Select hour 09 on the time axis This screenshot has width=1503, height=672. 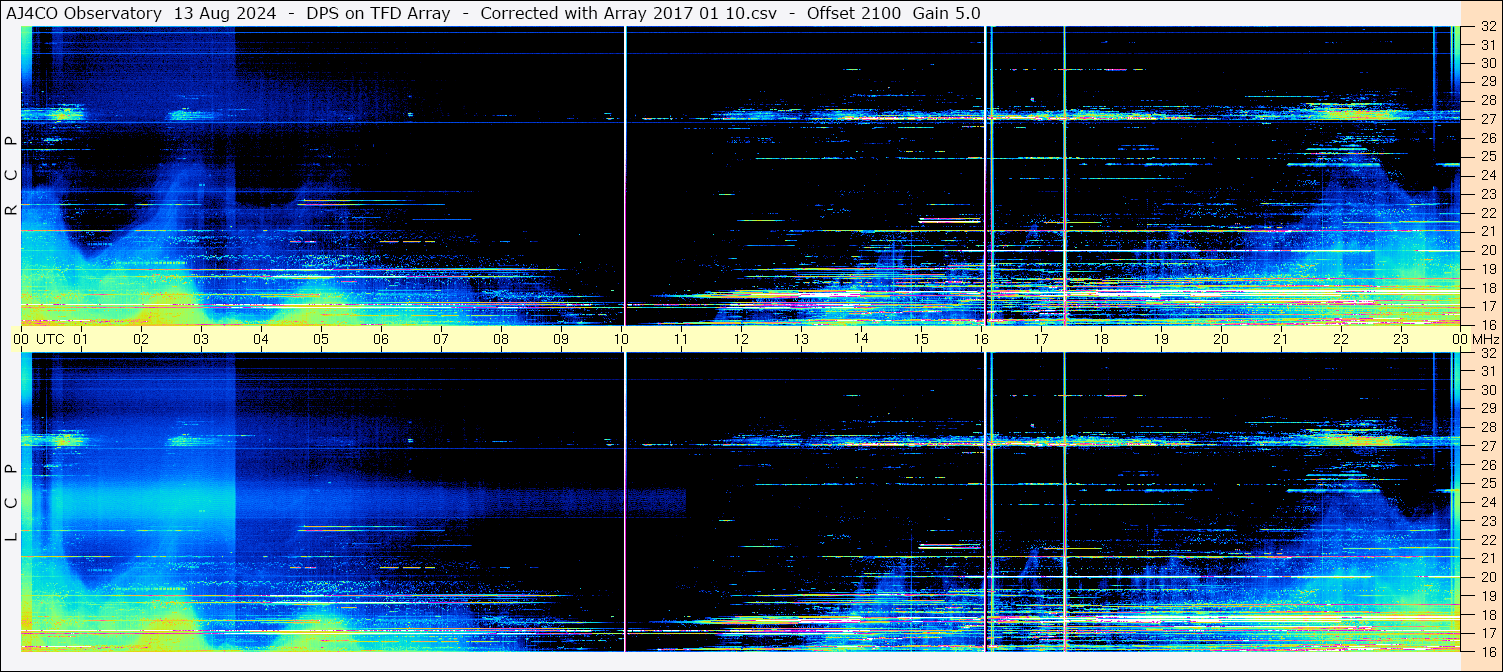pos(561,339)
